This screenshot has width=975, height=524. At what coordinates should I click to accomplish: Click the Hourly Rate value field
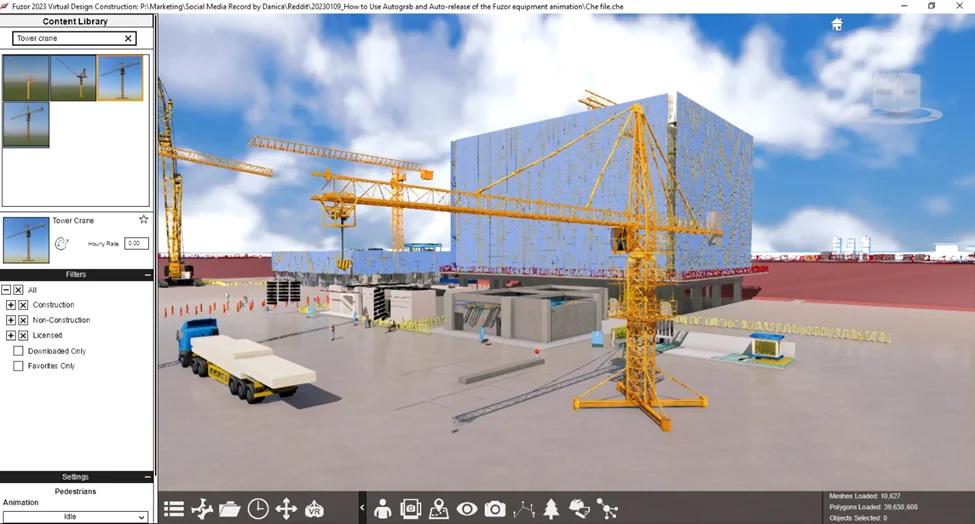pos(136,243)
